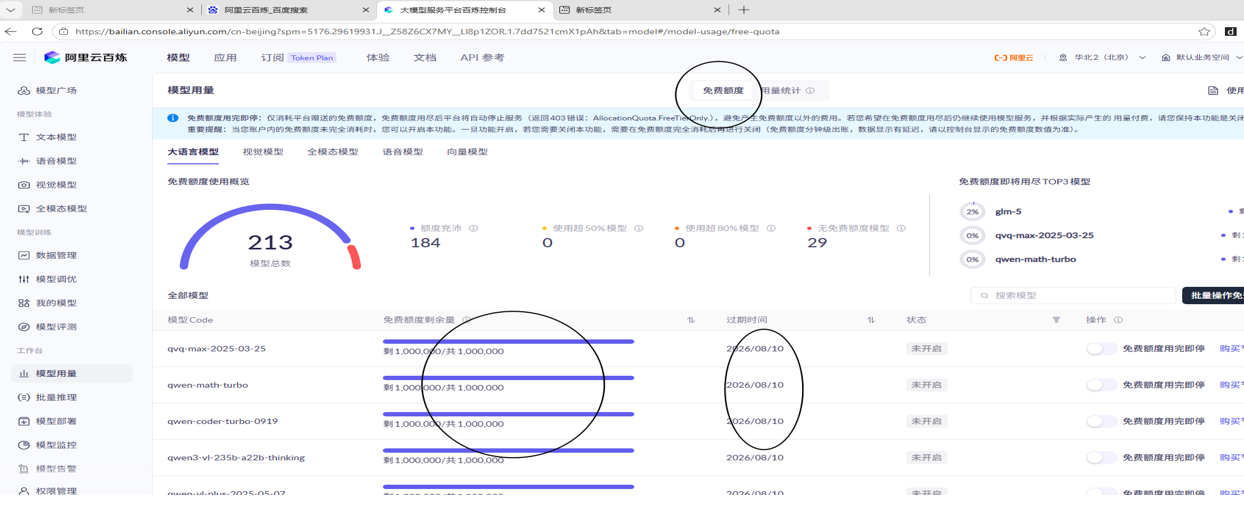Click the 模型部署 sidebar icon
The width and height of the screenshot is (1244, 509).
[x=24, y=421]
